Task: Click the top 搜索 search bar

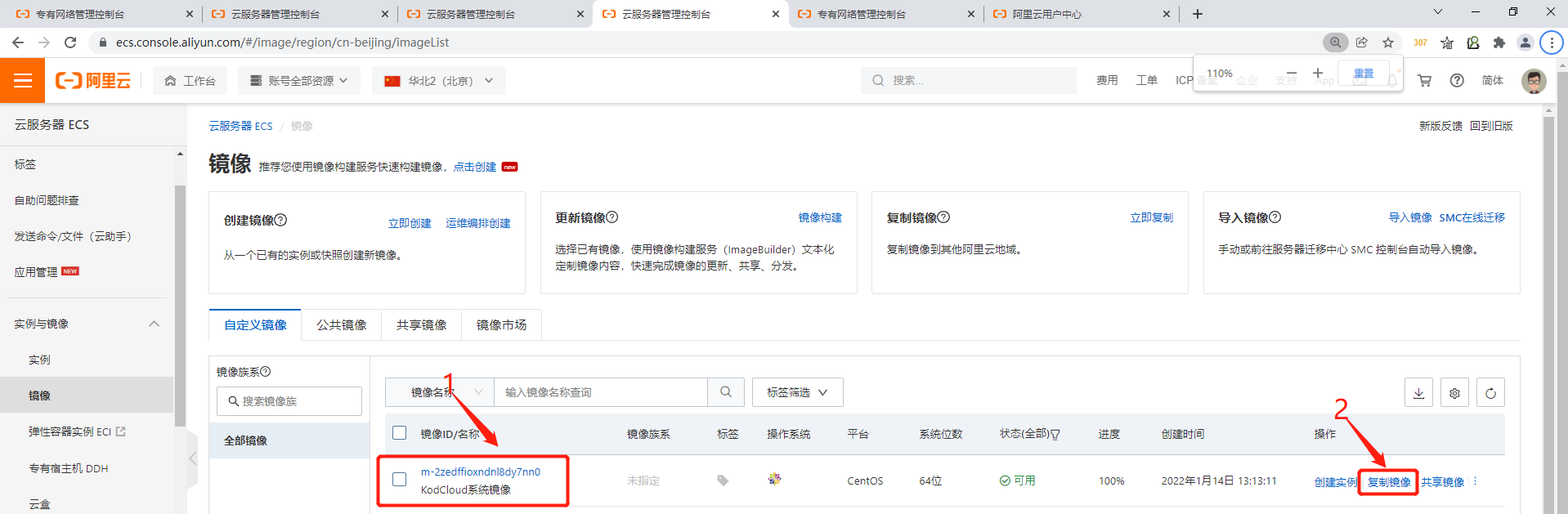Action: click(968, 80)
